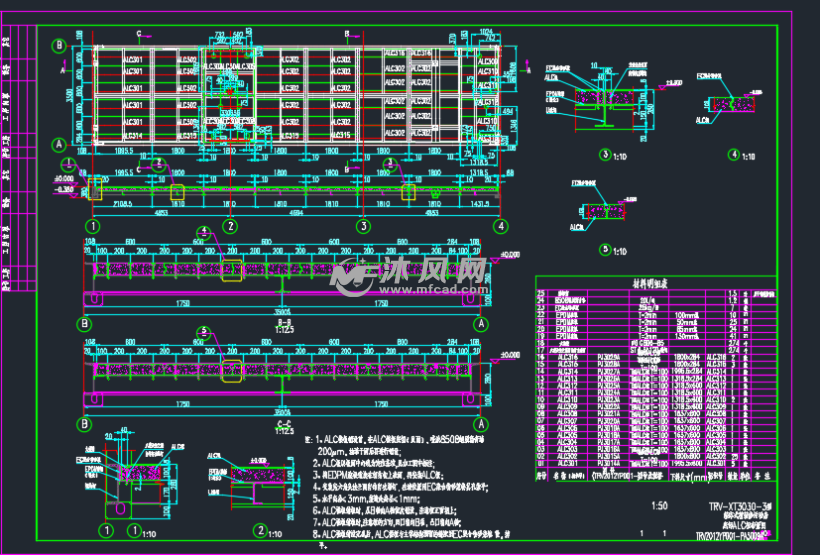Image resolution: width=820 pixels, height=555 pixels.
Task: Click grid axis bubble 4 under the plan
Action: tap(499, 227)
